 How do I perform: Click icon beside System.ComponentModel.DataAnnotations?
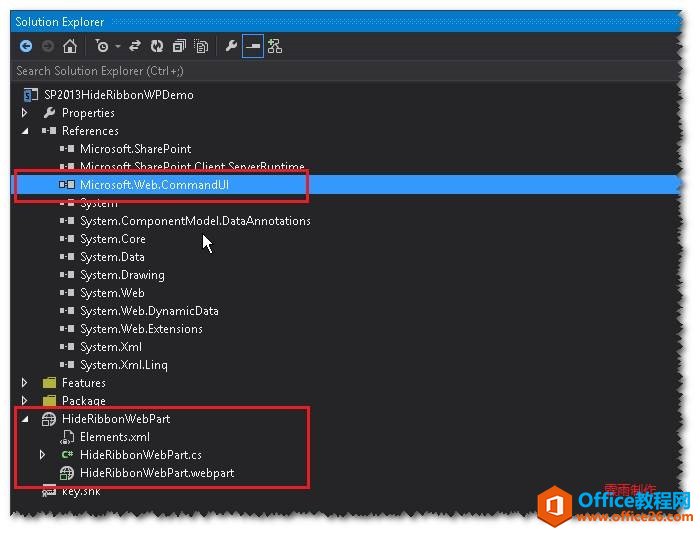tap(67, 221)
